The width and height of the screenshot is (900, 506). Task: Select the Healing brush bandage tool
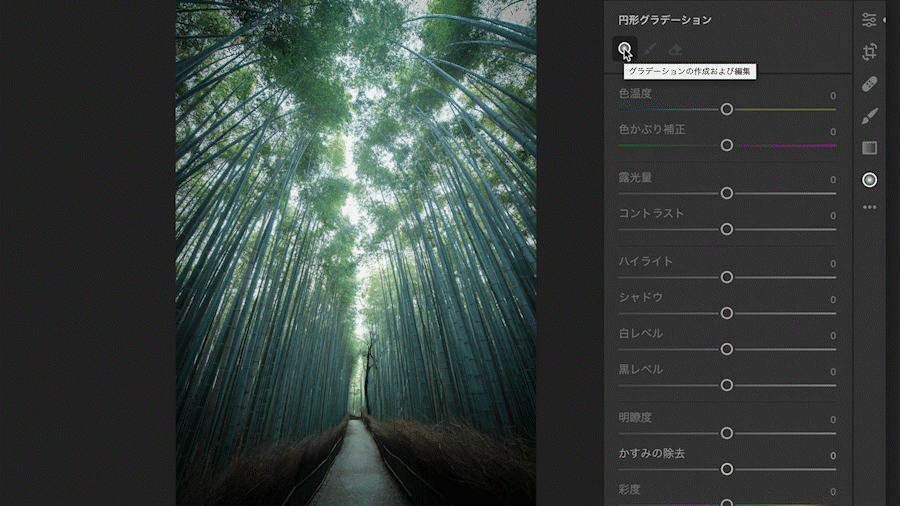tap(869, 84)
